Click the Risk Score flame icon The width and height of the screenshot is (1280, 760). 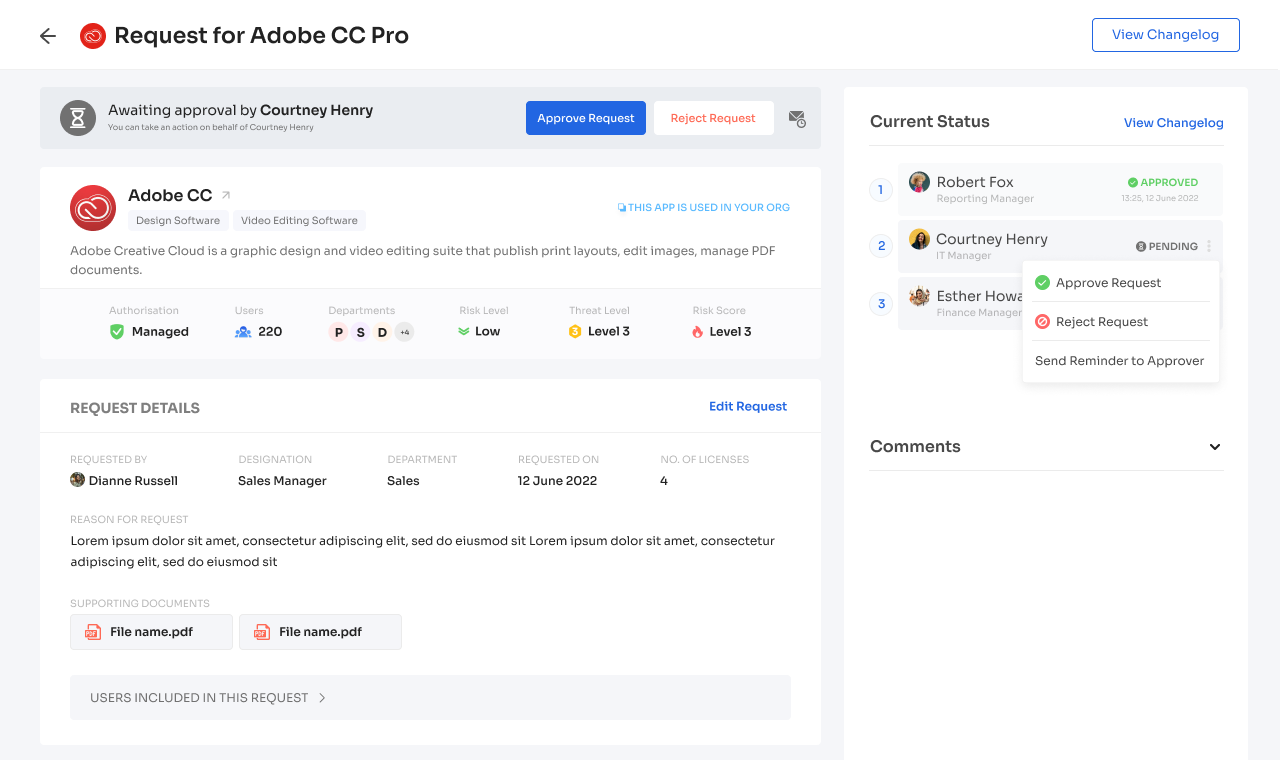click(698, 331)
